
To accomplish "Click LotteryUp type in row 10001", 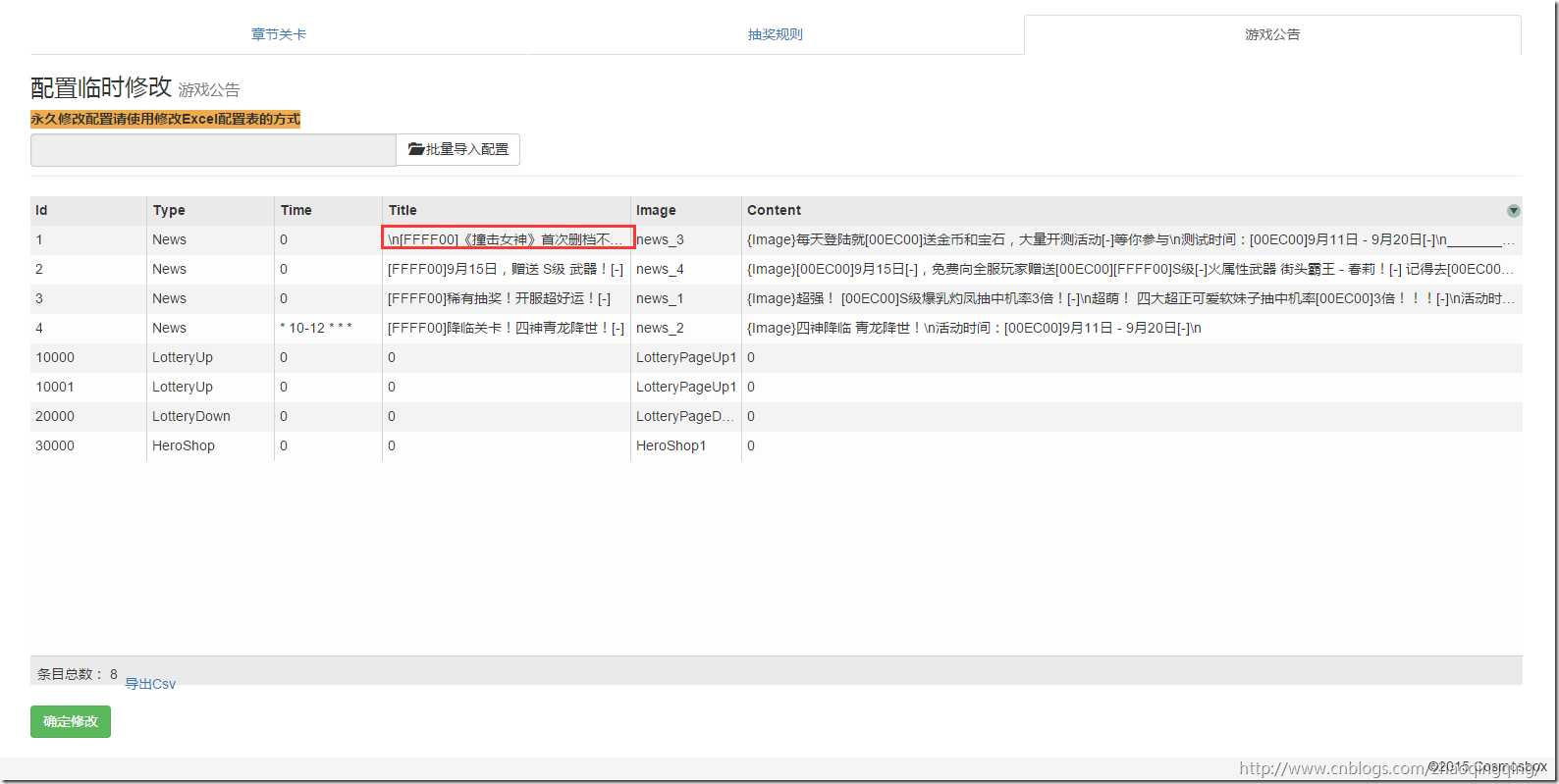I will coord(210,387).
